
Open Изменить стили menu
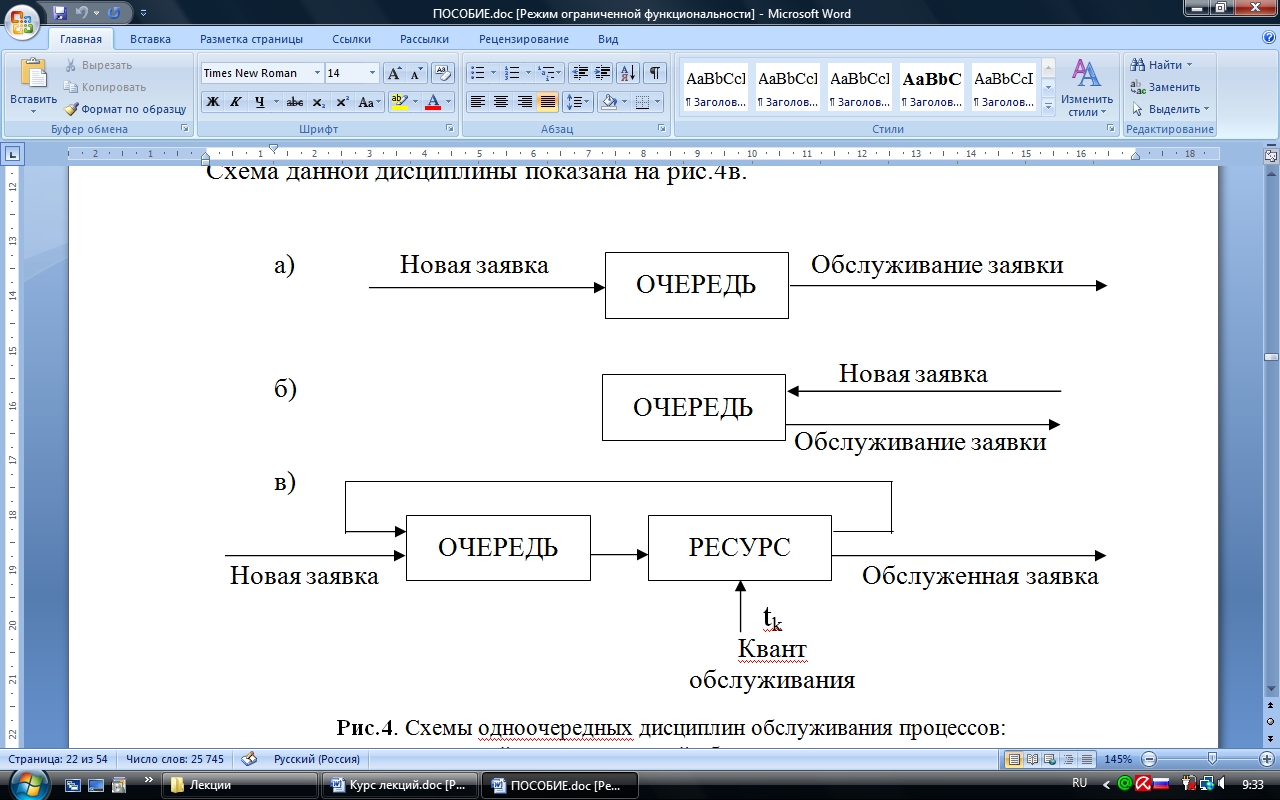click(1087, 88)
